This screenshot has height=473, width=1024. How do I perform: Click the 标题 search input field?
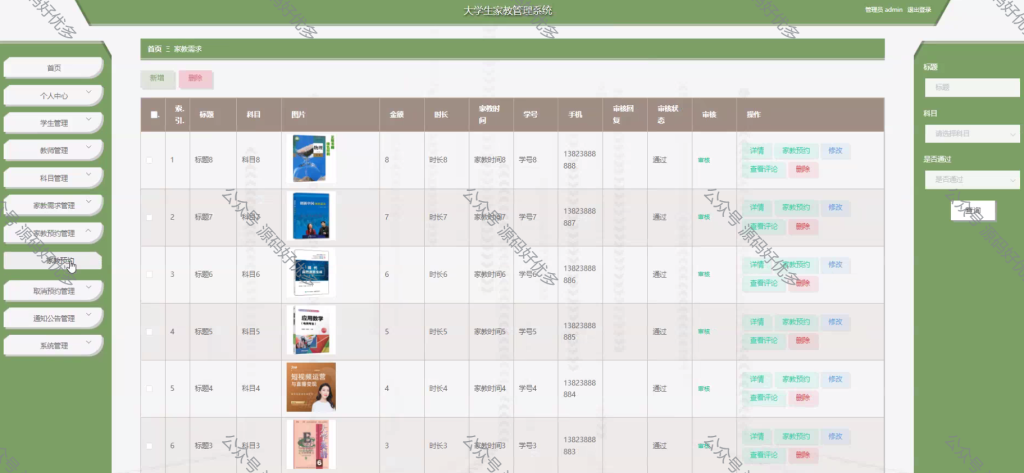point(972,88)
